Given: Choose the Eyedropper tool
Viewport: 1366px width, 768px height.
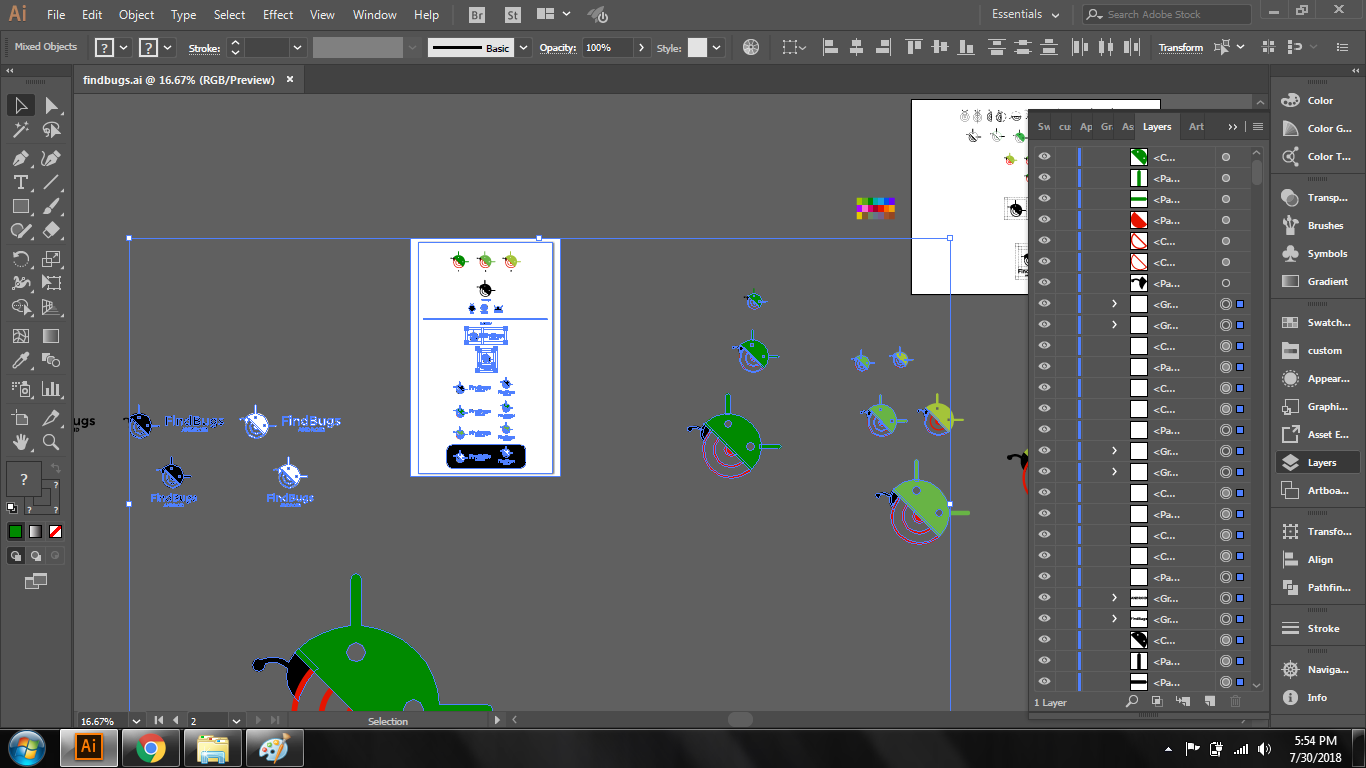Looking at the screenshot, I should 20,361.
